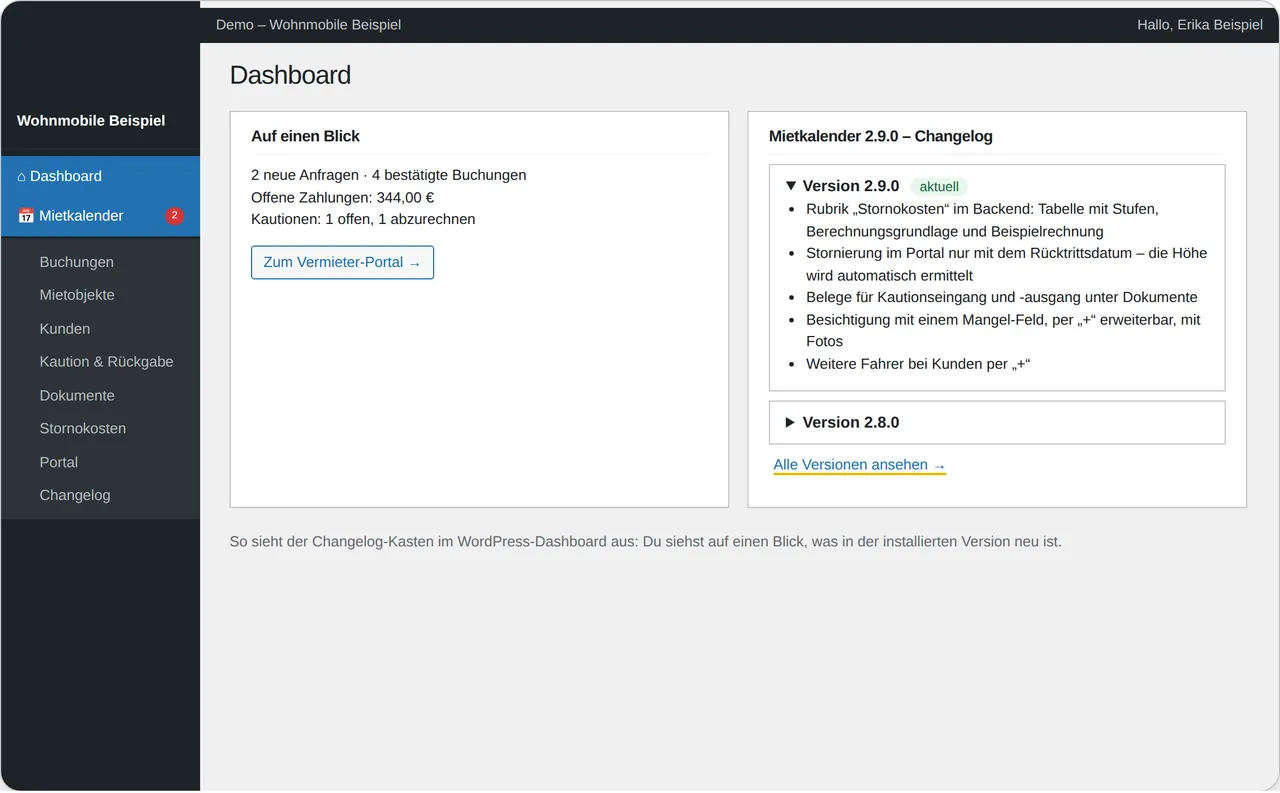Open the Stornokosten submenu entry
The image size is (1280, 793).
pos(83,429)
